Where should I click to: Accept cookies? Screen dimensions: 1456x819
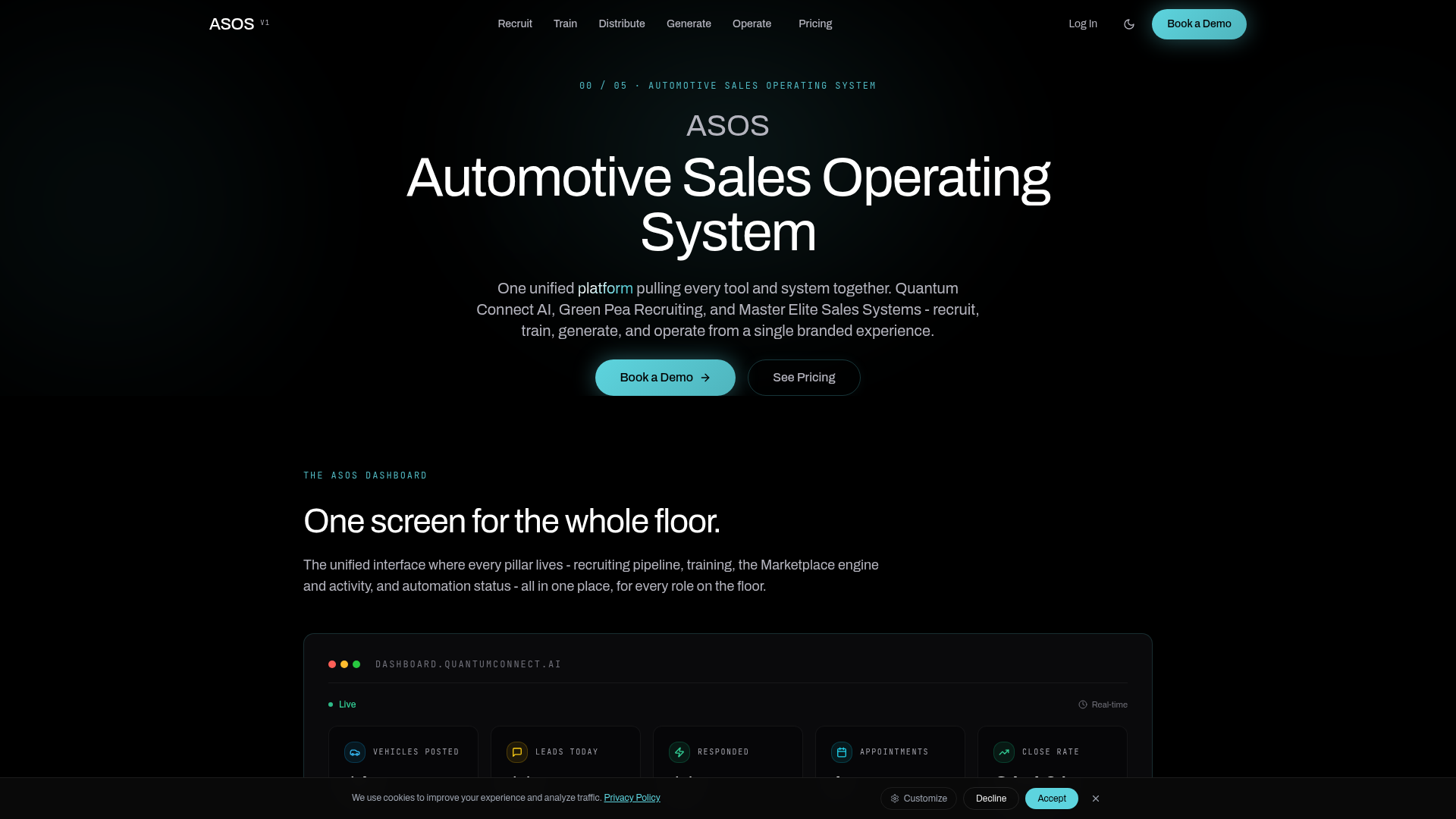pos(1052,799)
